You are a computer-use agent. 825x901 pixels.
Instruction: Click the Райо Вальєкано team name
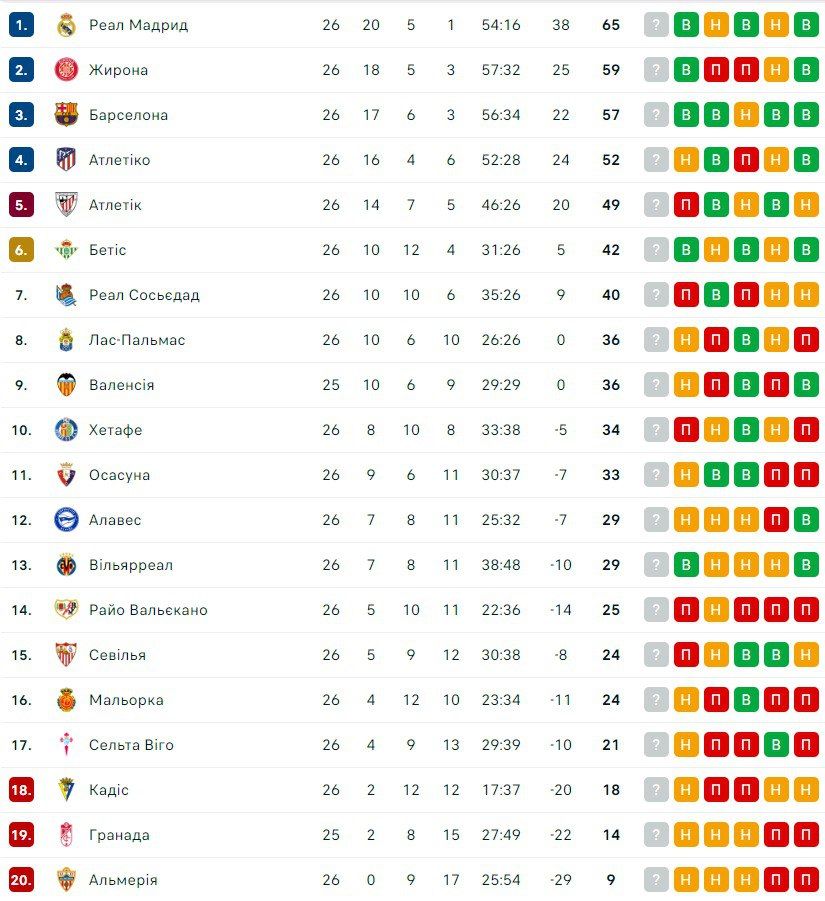[x=148, y=610]
